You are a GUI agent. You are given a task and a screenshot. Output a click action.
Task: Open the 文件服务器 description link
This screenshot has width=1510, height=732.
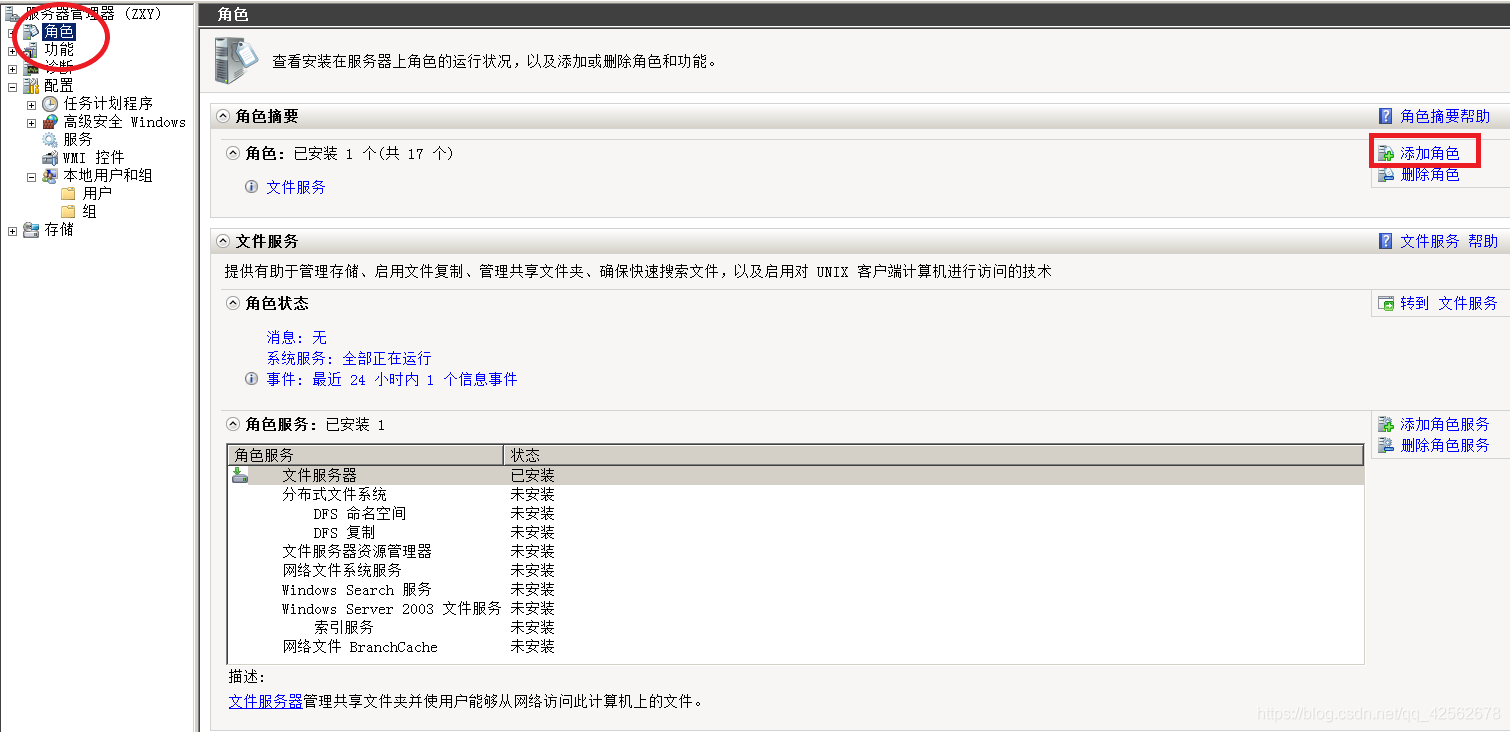point(265,701)
